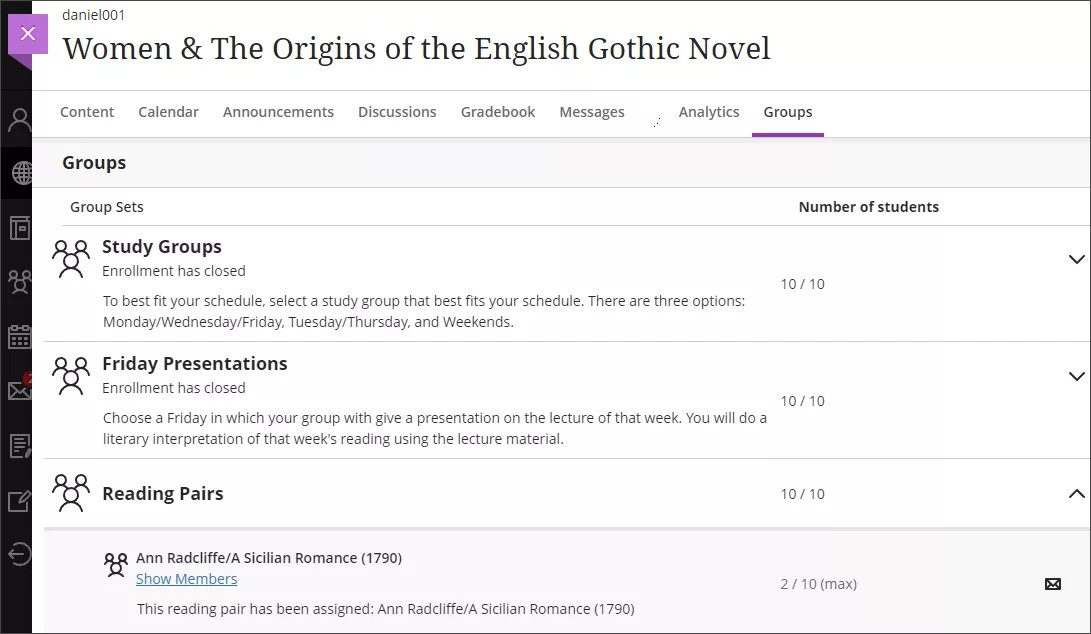This screenshot has width=1091, height=634.
Task: Collapse the Reading Pairs group set
Action: pyautogui.click(x=1076, y=494)
